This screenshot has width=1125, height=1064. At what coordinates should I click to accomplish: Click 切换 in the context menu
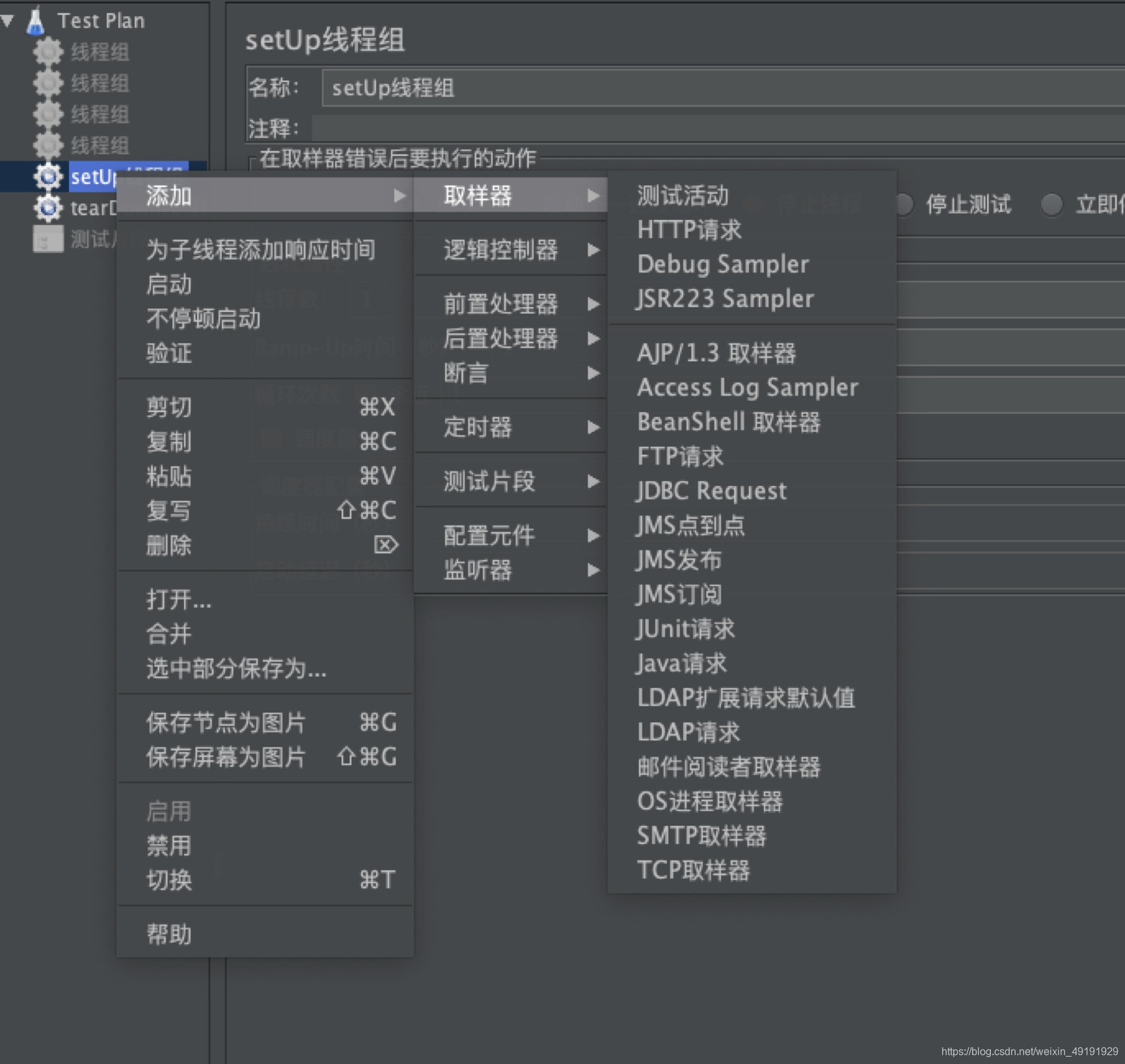265,880
